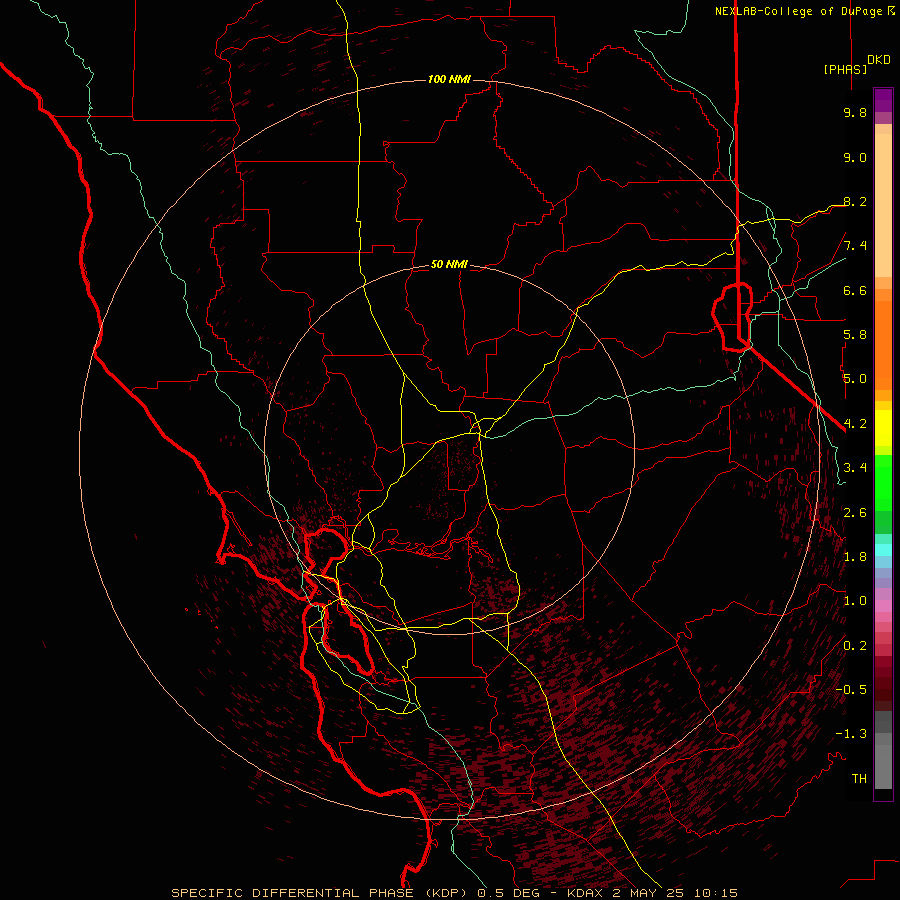Click the TH legend label
This screenshot has width=900, height=900.
pos(859,779)
